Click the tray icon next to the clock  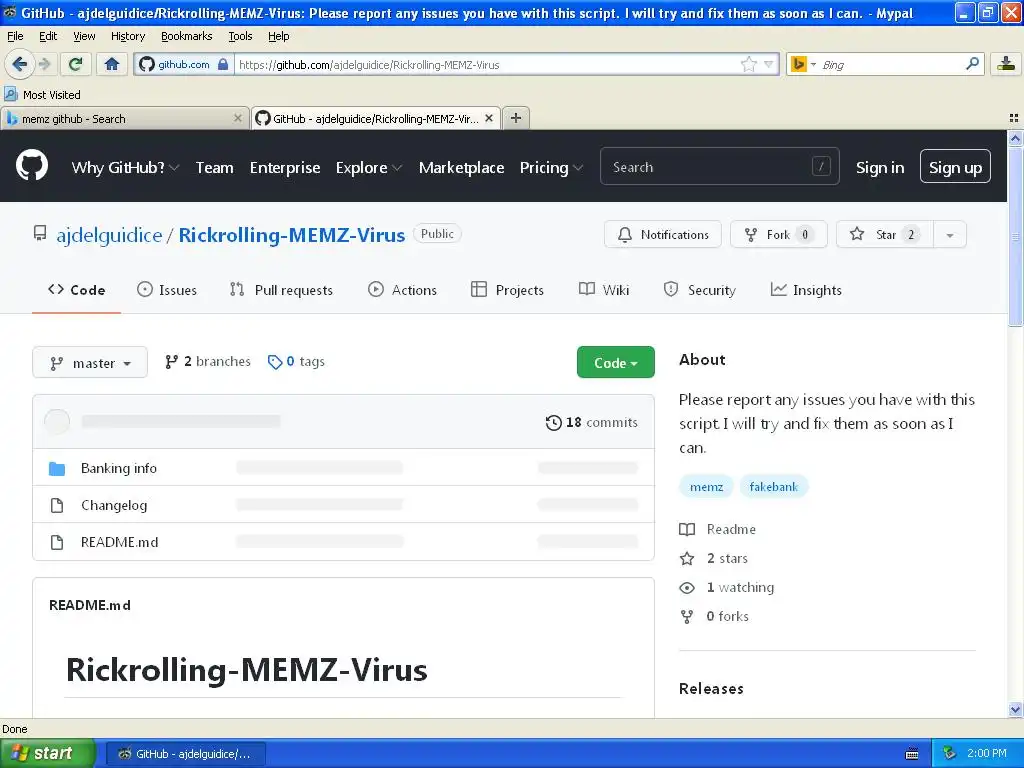click(950, 753)
